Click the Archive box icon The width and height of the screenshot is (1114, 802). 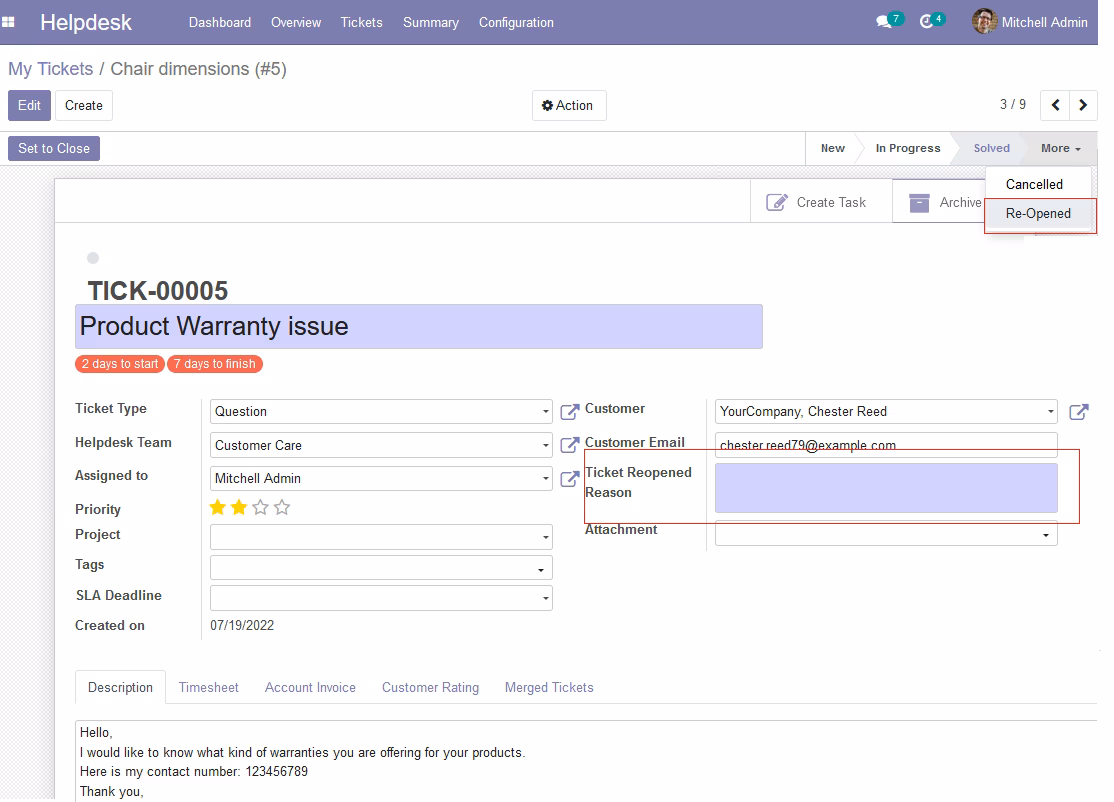coord(919,202)
